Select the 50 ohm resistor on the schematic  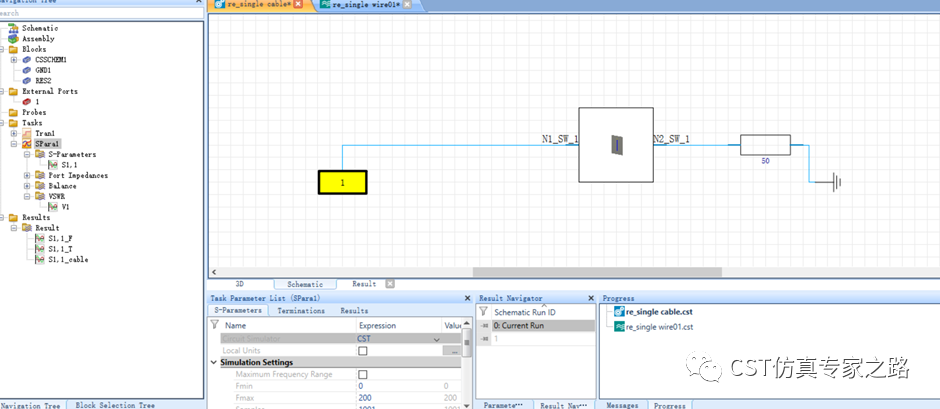[765, 145]
